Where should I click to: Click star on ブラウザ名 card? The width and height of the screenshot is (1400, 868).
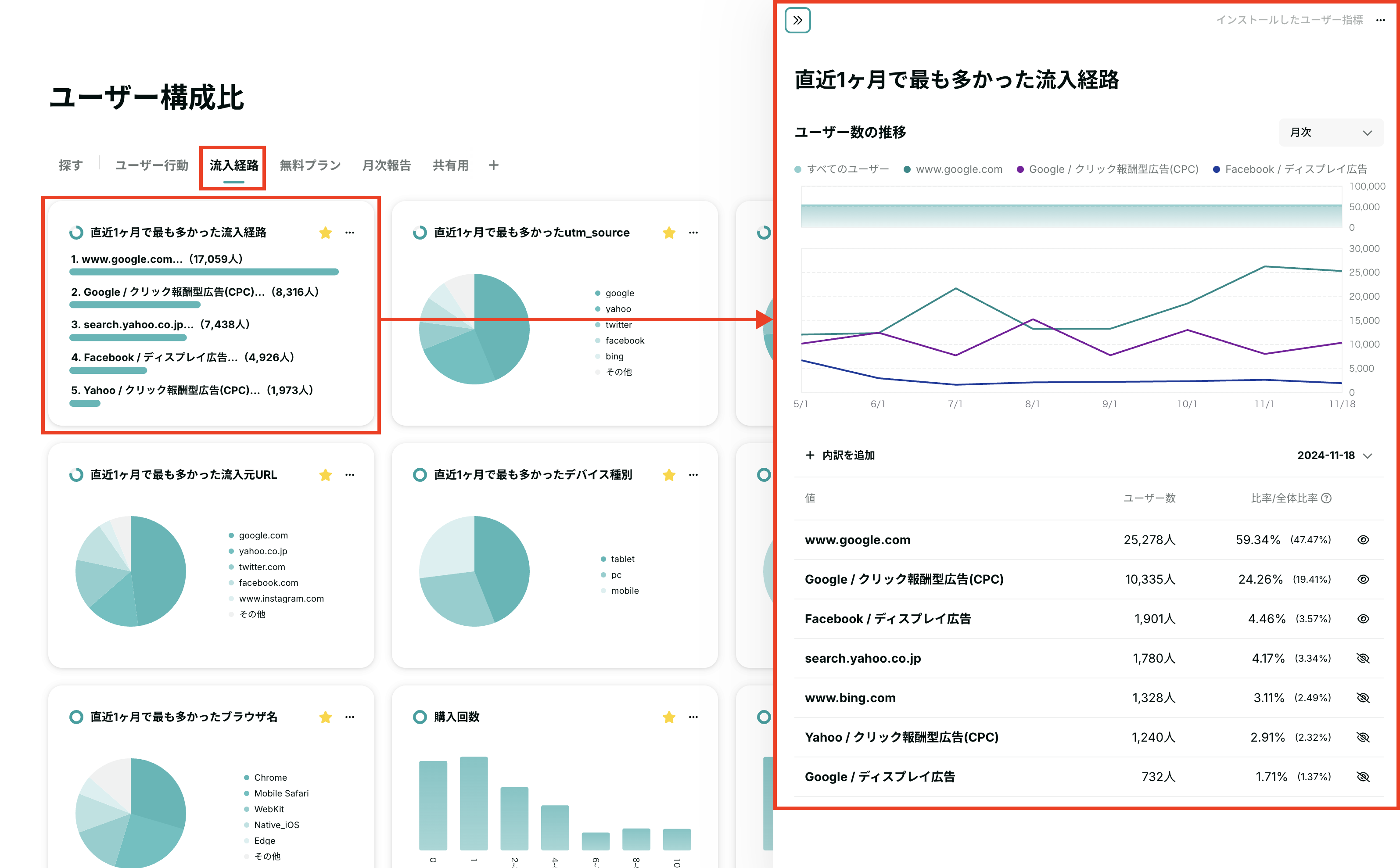click(326, 717)
